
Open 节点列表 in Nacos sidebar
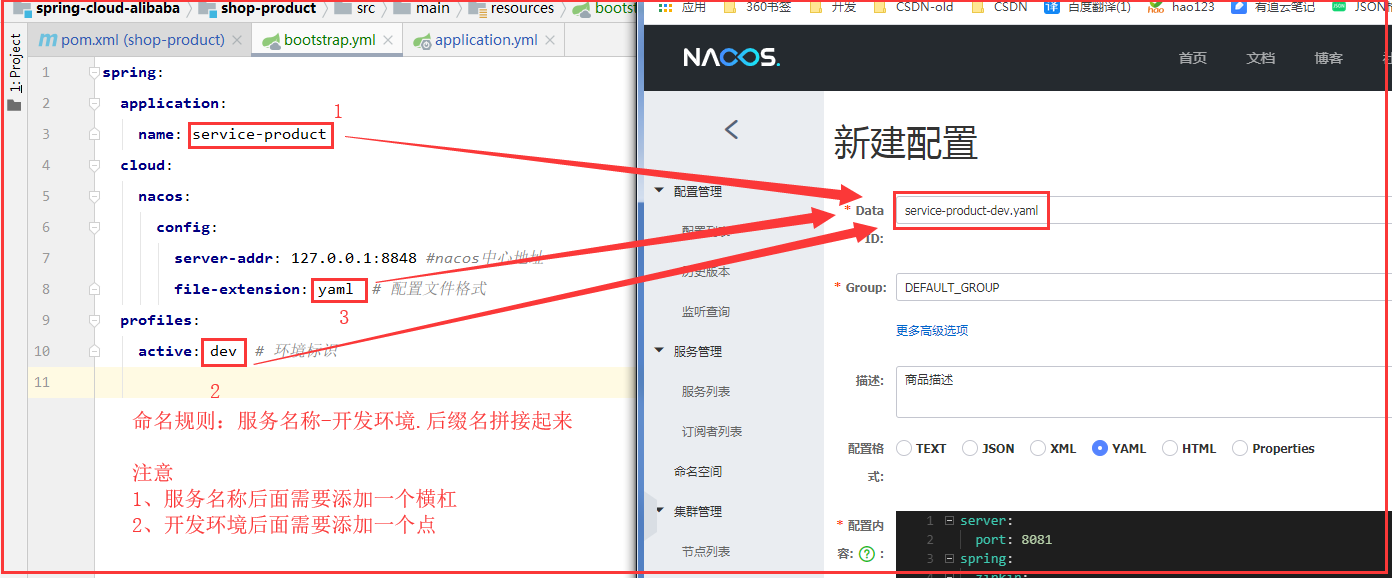coord(706,552)
